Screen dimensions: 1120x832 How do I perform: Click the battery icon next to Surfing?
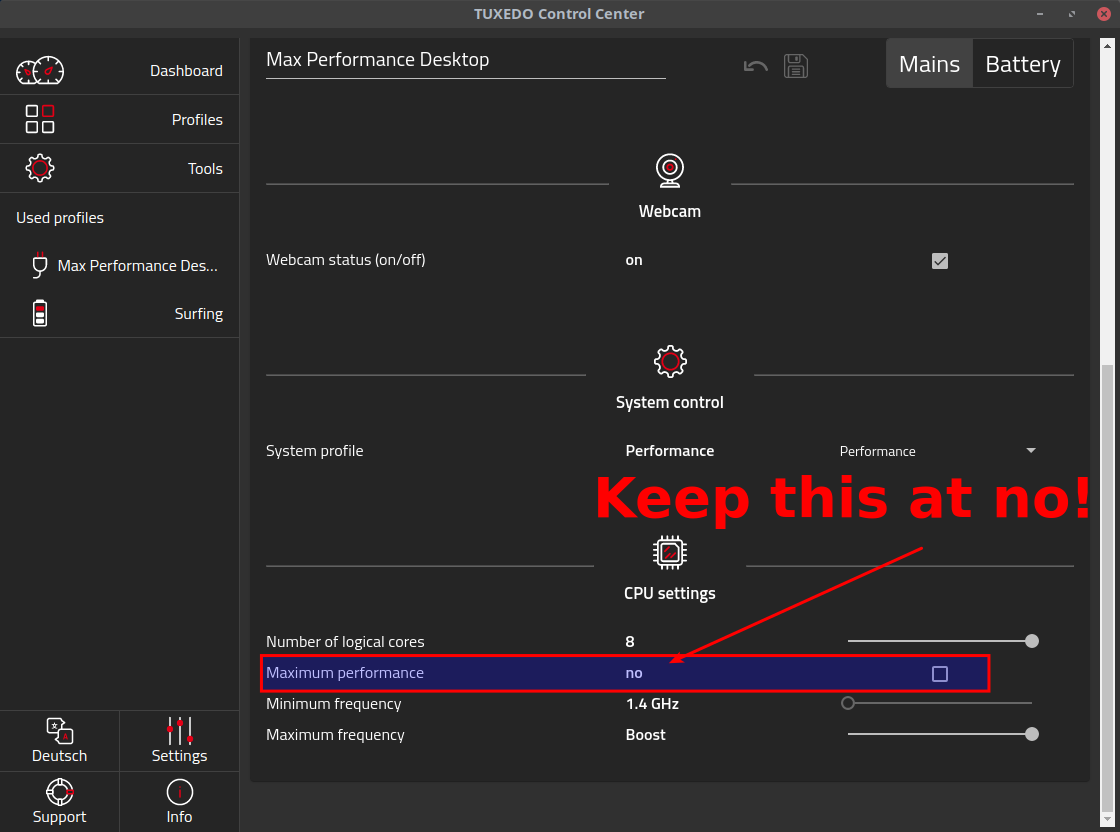(x=40, y=314)
